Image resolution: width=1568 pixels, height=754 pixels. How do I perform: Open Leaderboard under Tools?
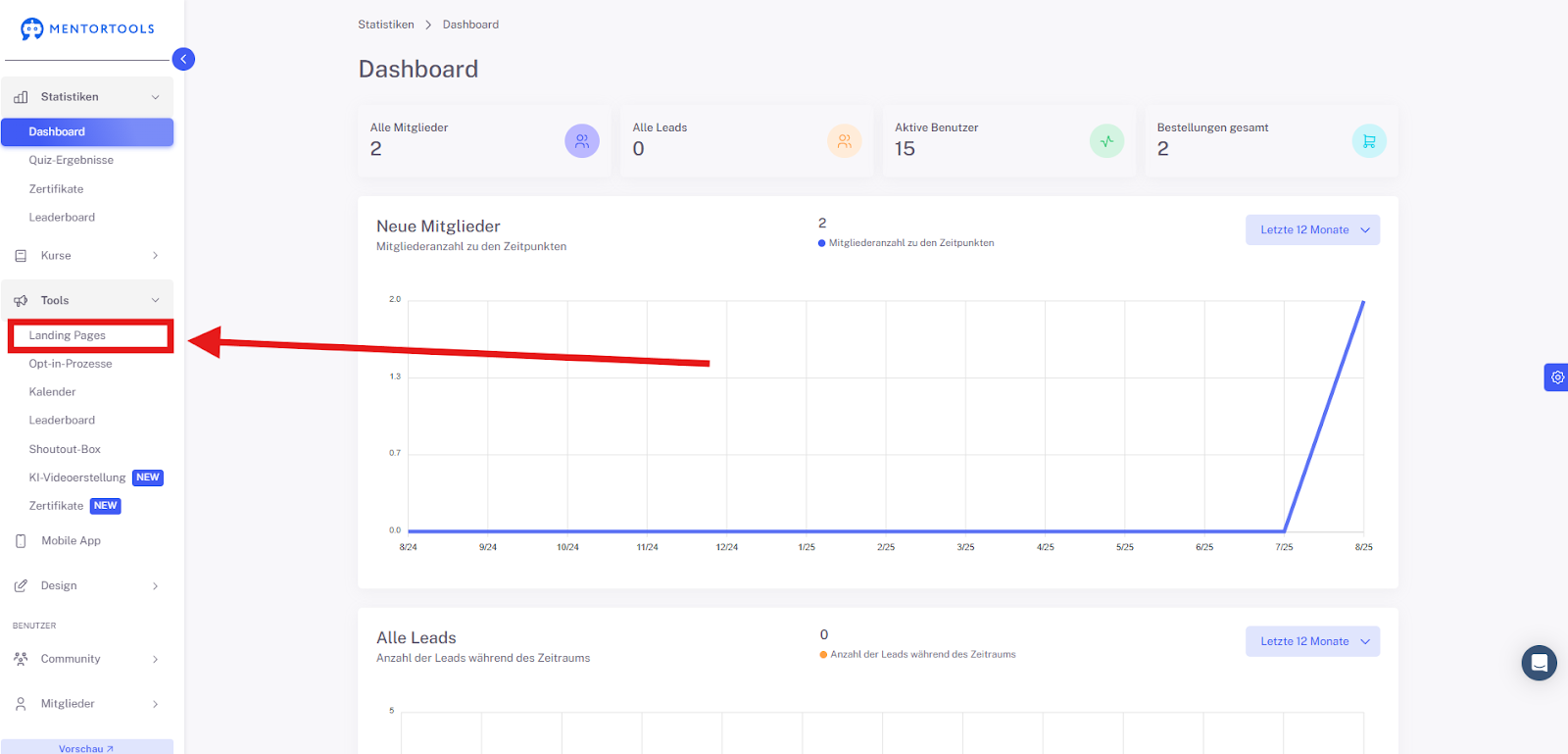click(62, 421)
